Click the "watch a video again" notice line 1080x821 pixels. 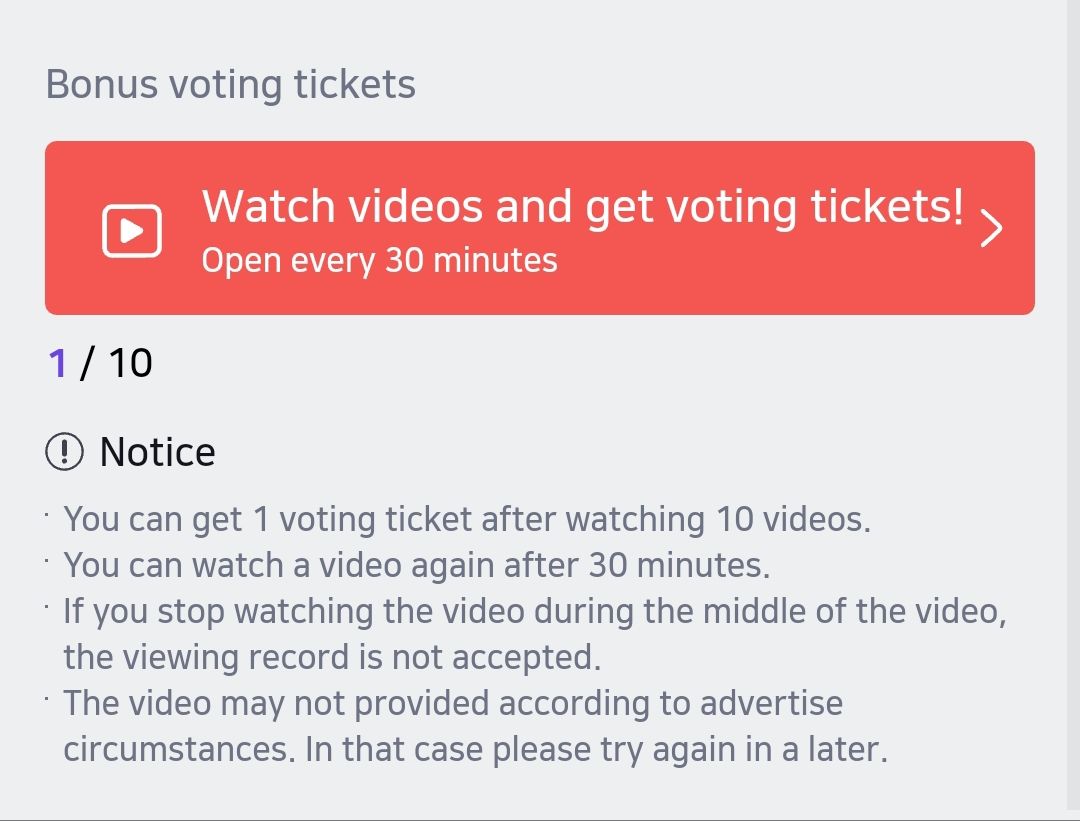(x=416, y=566)
